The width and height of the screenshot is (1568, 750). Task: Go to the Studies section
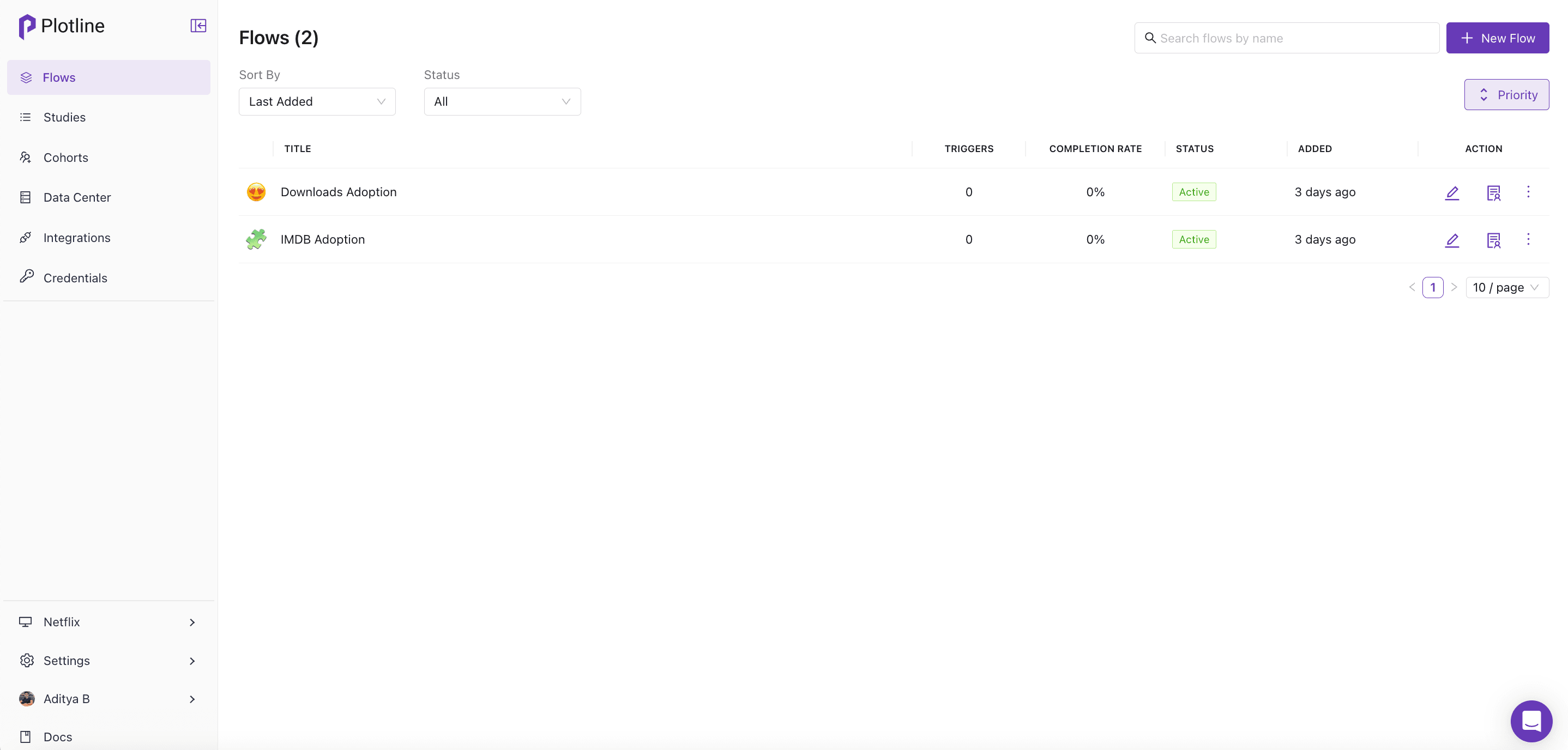pyautogui.click(x=64, y=118)
